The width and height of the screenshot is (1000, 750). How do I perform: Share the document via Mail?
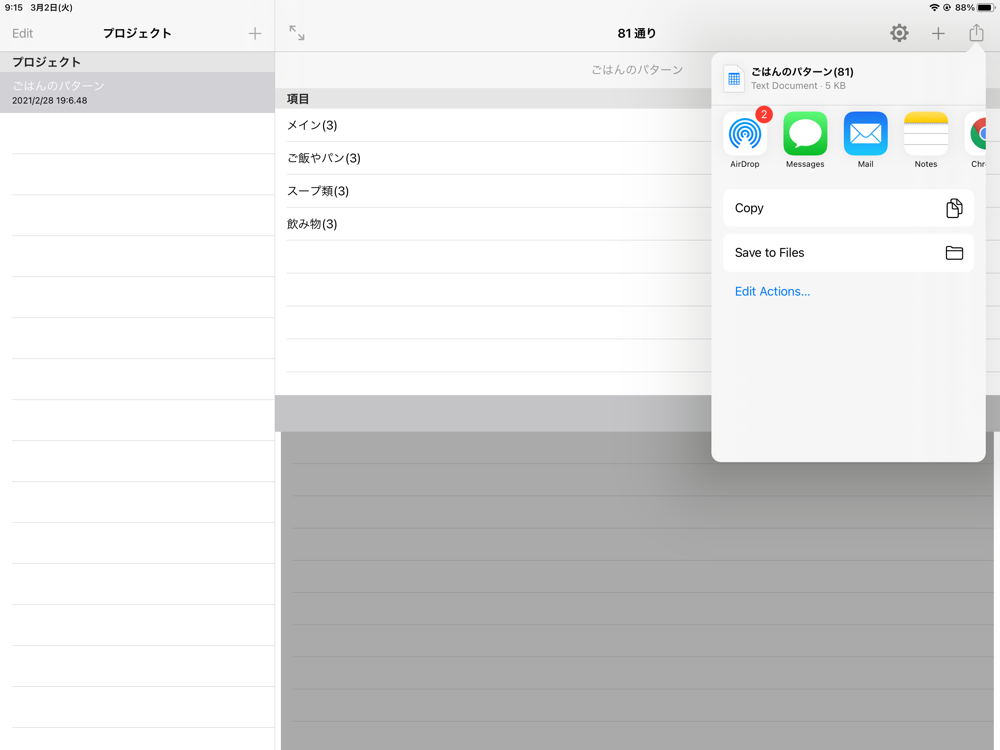coord(865,134)
